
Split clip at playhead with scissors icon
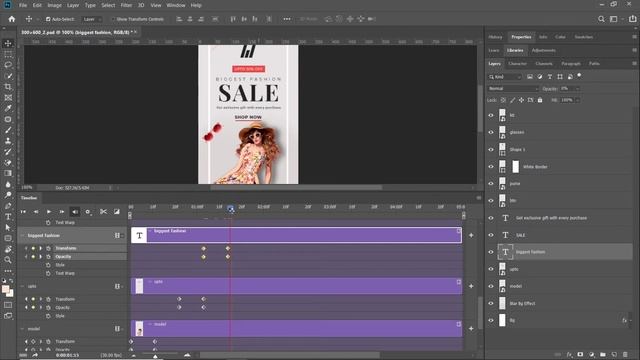click(x=103, y=211)
